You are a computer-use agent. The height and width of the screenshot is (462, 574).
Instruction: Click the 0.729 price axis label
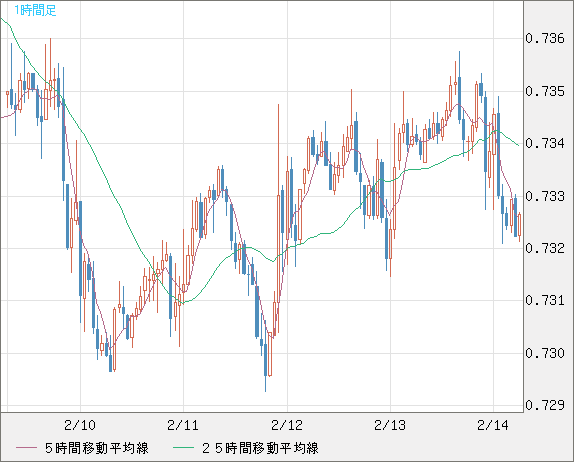(x=545, y=405)
